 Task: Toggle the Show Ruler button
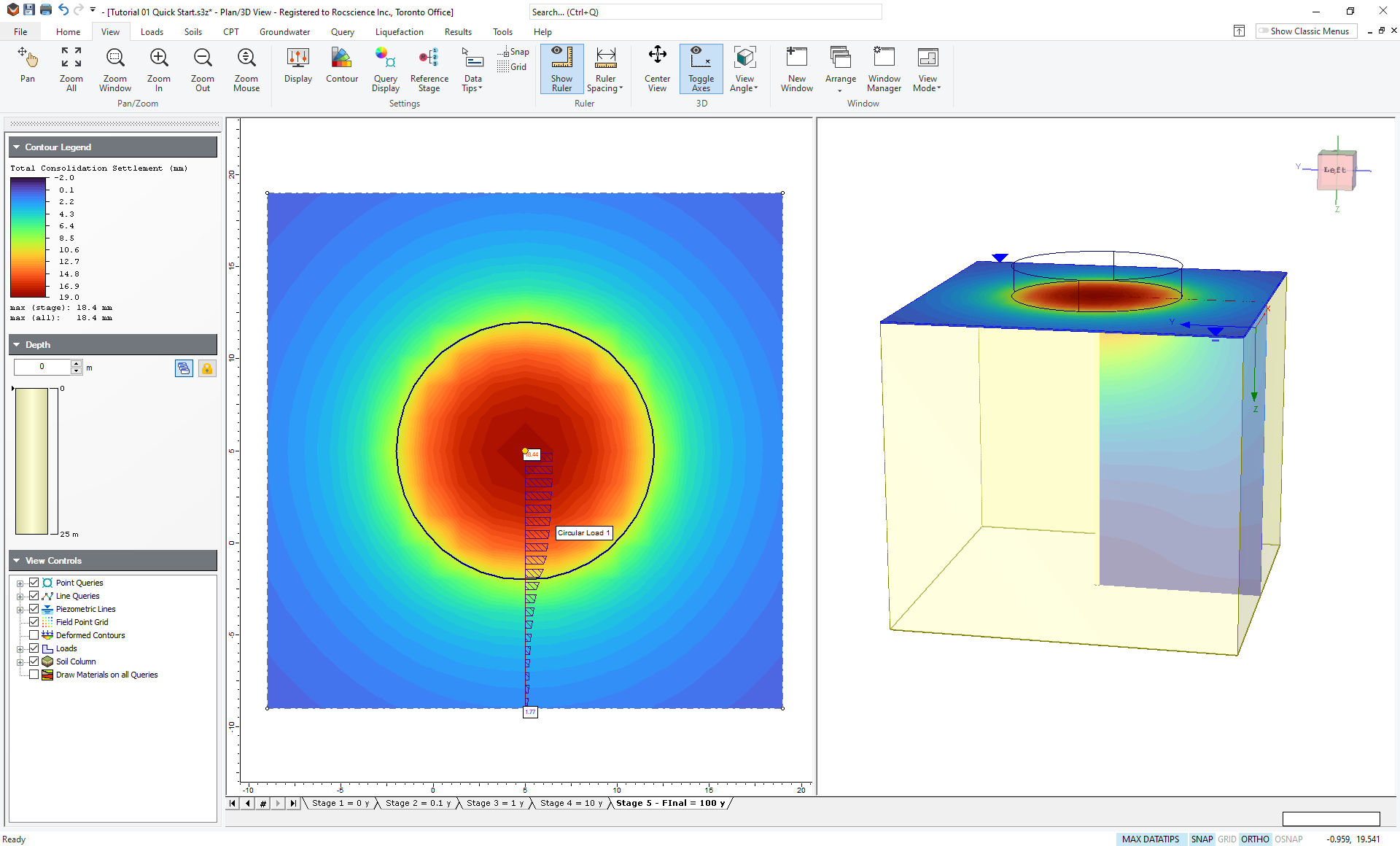(561, 69)
